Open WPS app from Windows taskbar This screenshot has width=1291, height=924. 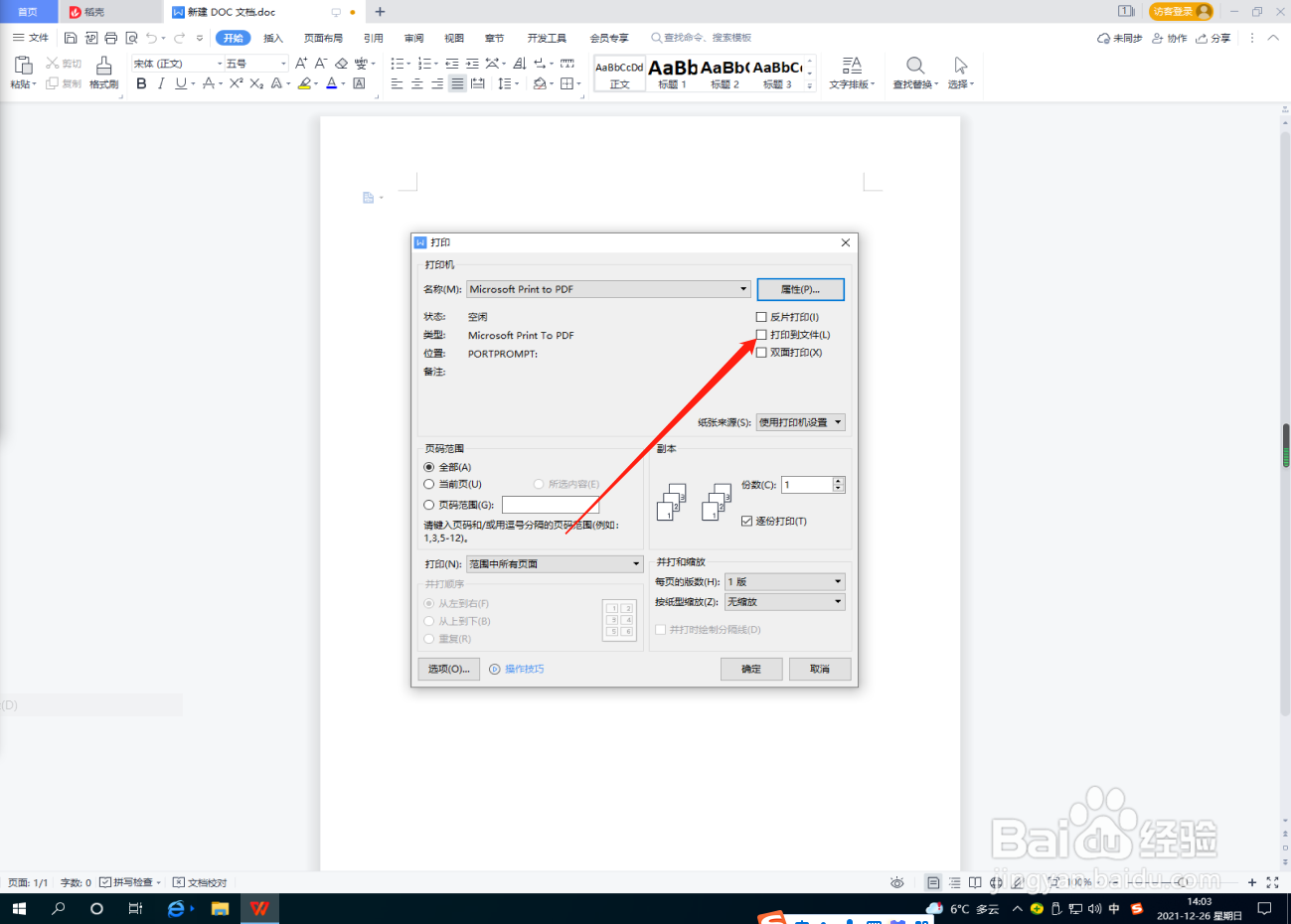tap(259, 908)
